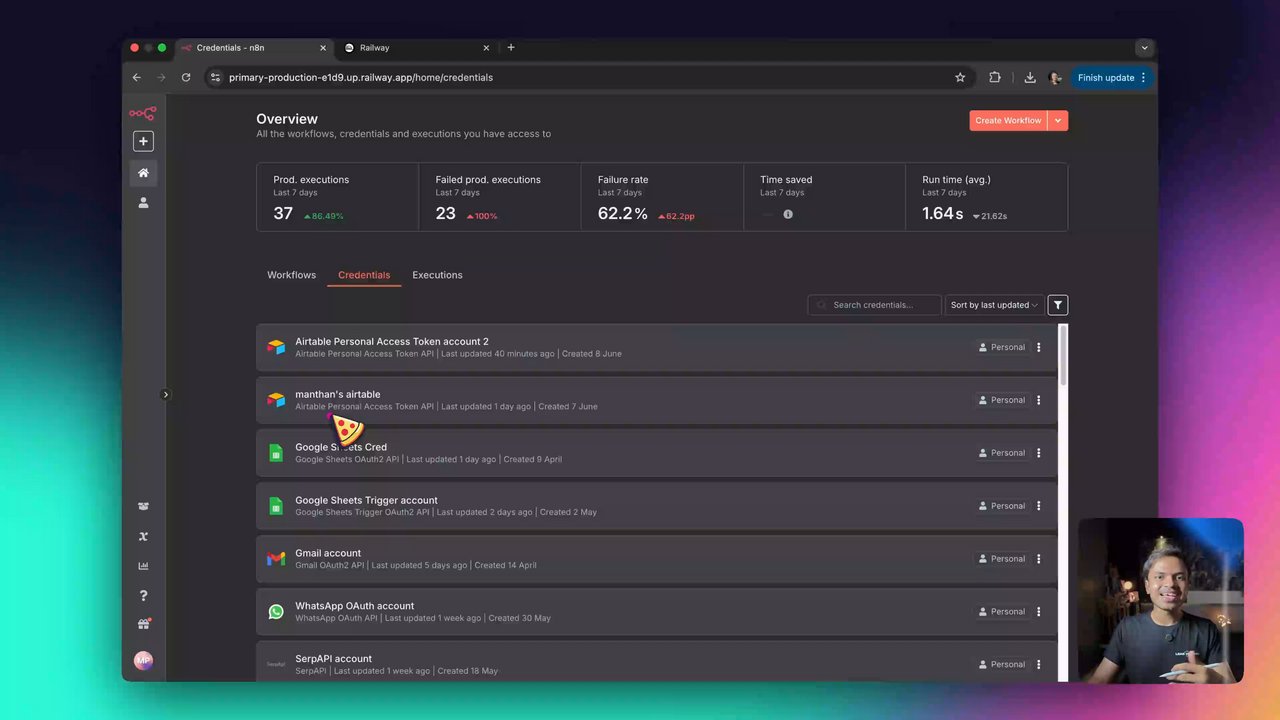Open the three-dot menu for Gmail account
Screen dimensions: 1280x720
click(x=1038, y=559)
